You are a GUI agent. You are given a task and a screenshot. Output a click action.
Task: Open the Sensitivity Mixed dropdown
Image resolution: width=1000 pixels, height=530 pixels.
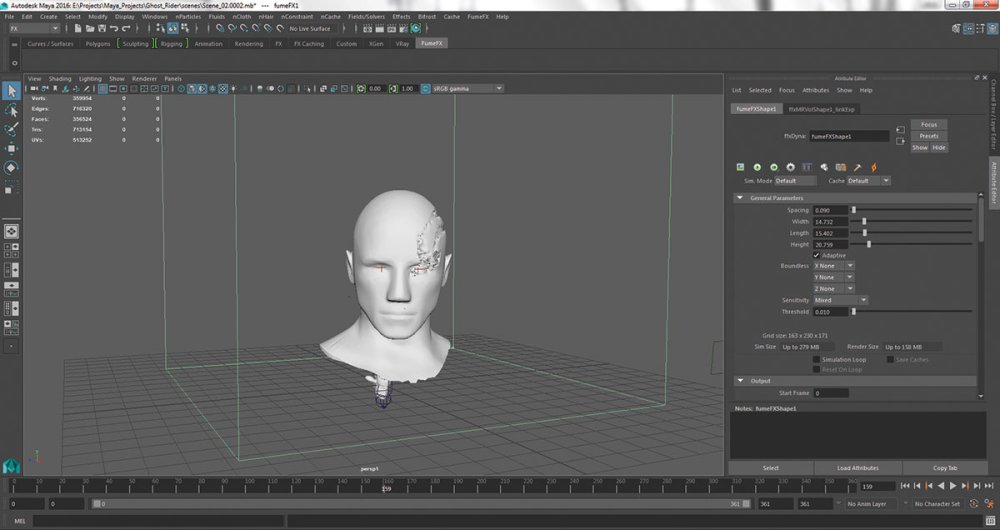(x=840, y=300)
